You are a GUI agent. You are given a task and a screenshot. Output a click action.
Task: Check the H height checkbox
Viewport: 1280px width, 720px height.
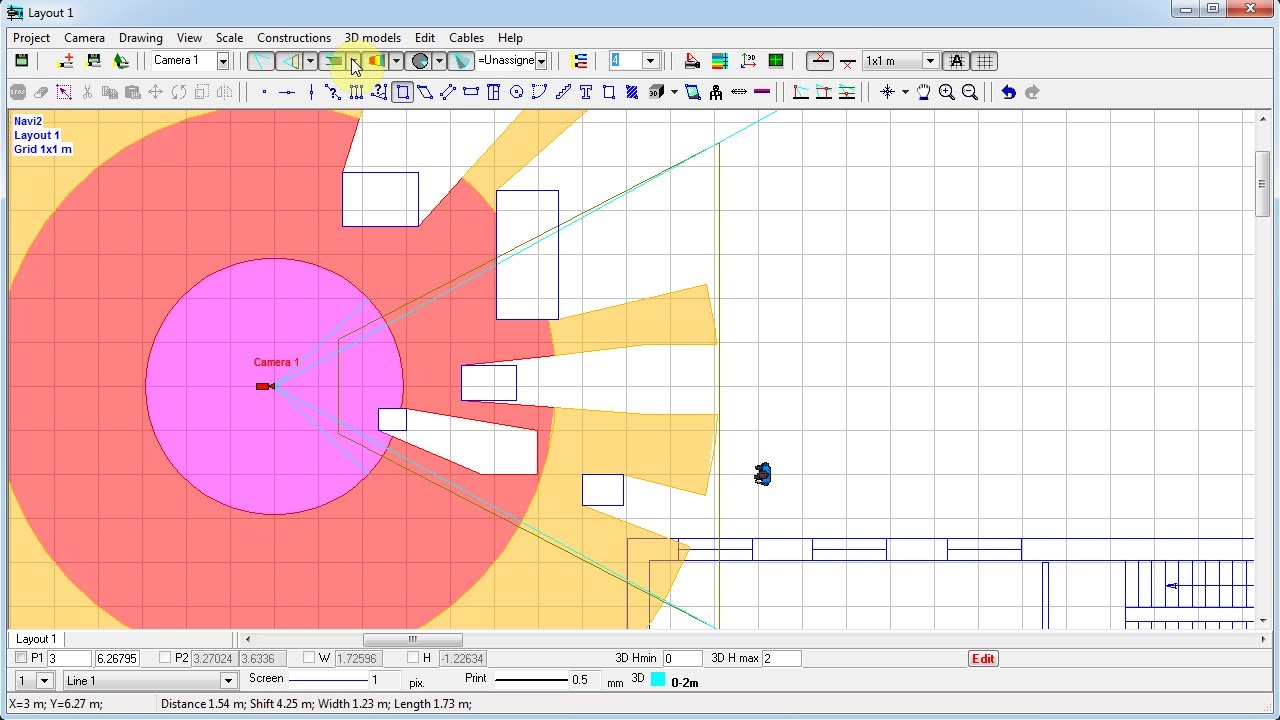pos(413,658)
